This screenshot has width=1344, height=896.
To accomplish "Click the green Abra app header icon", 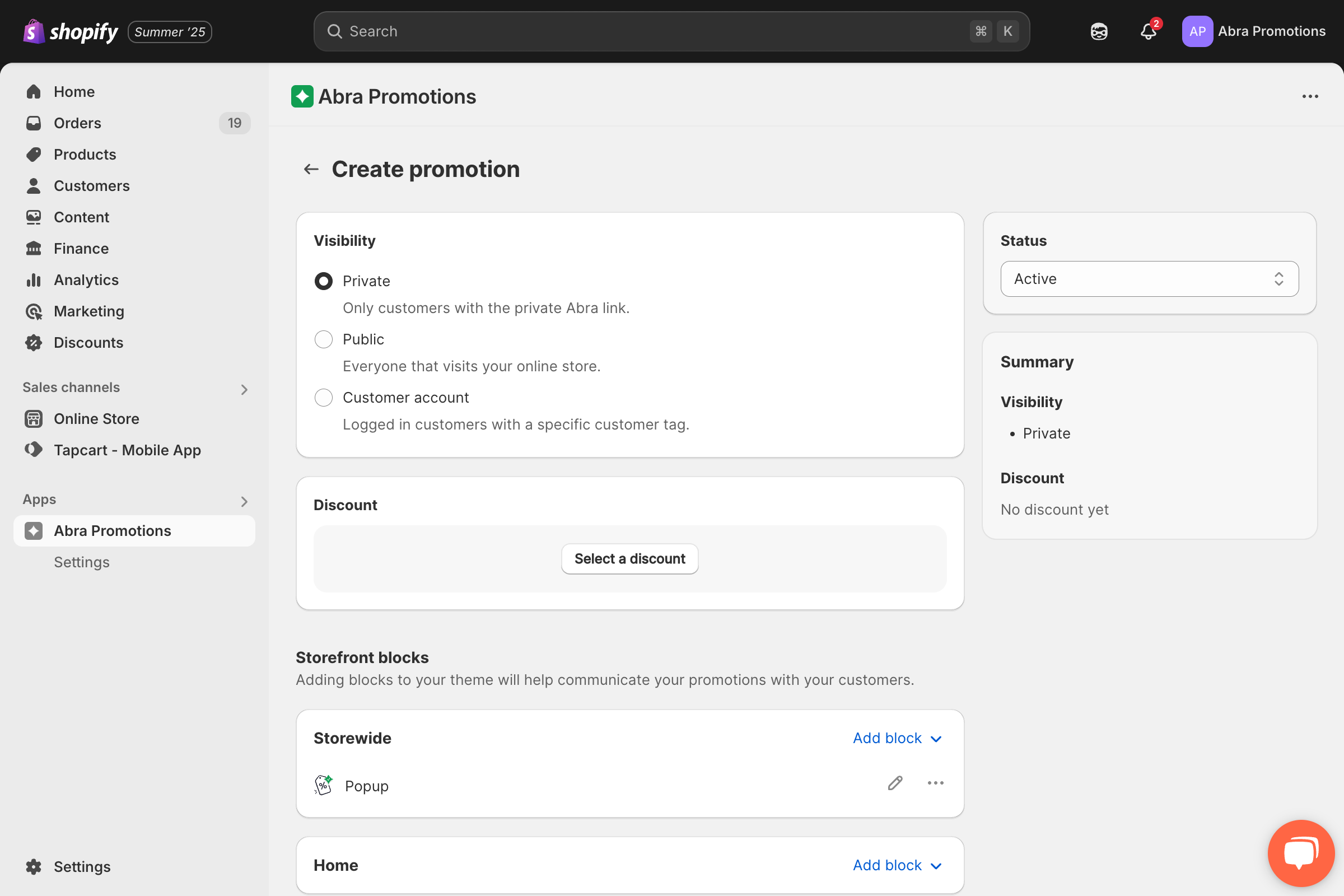I will coord(302,96).
